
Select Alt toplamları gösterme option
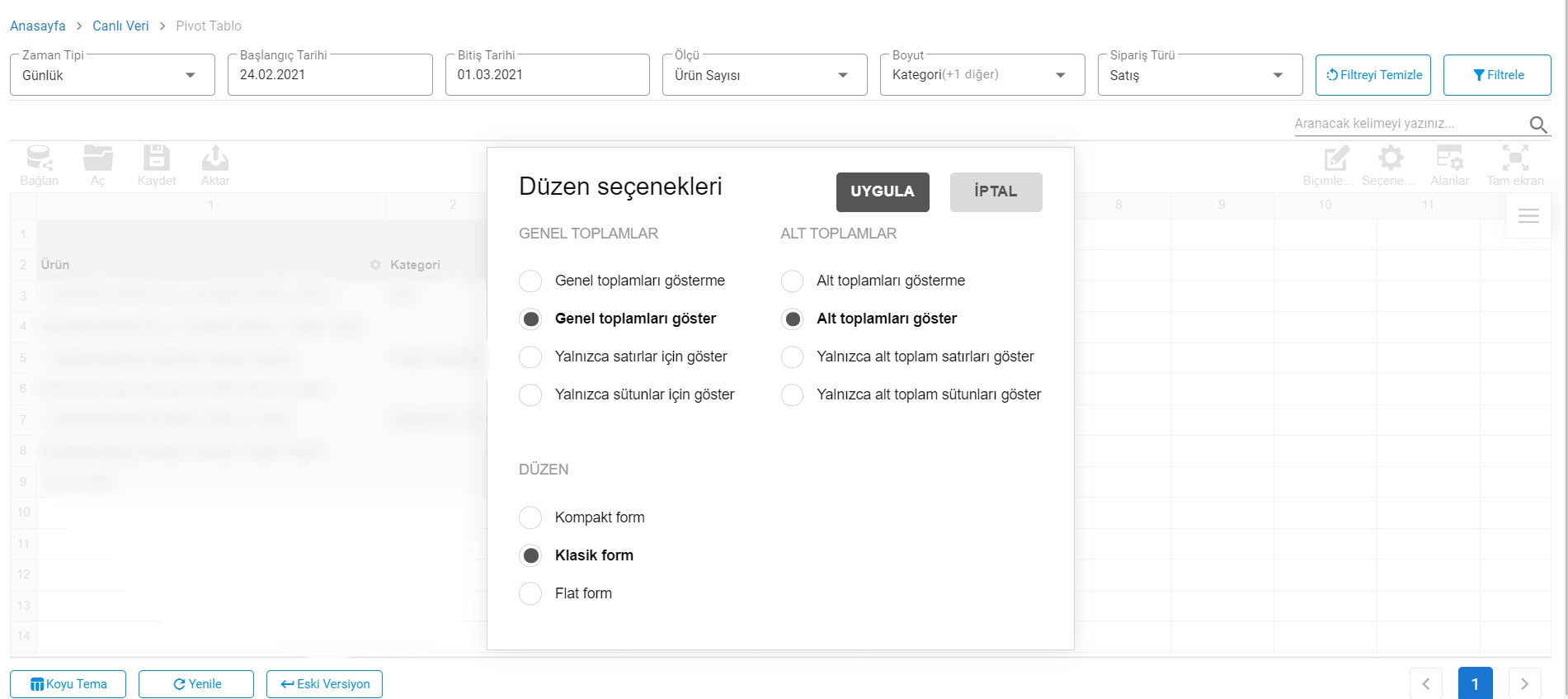(x=873, y=281)
